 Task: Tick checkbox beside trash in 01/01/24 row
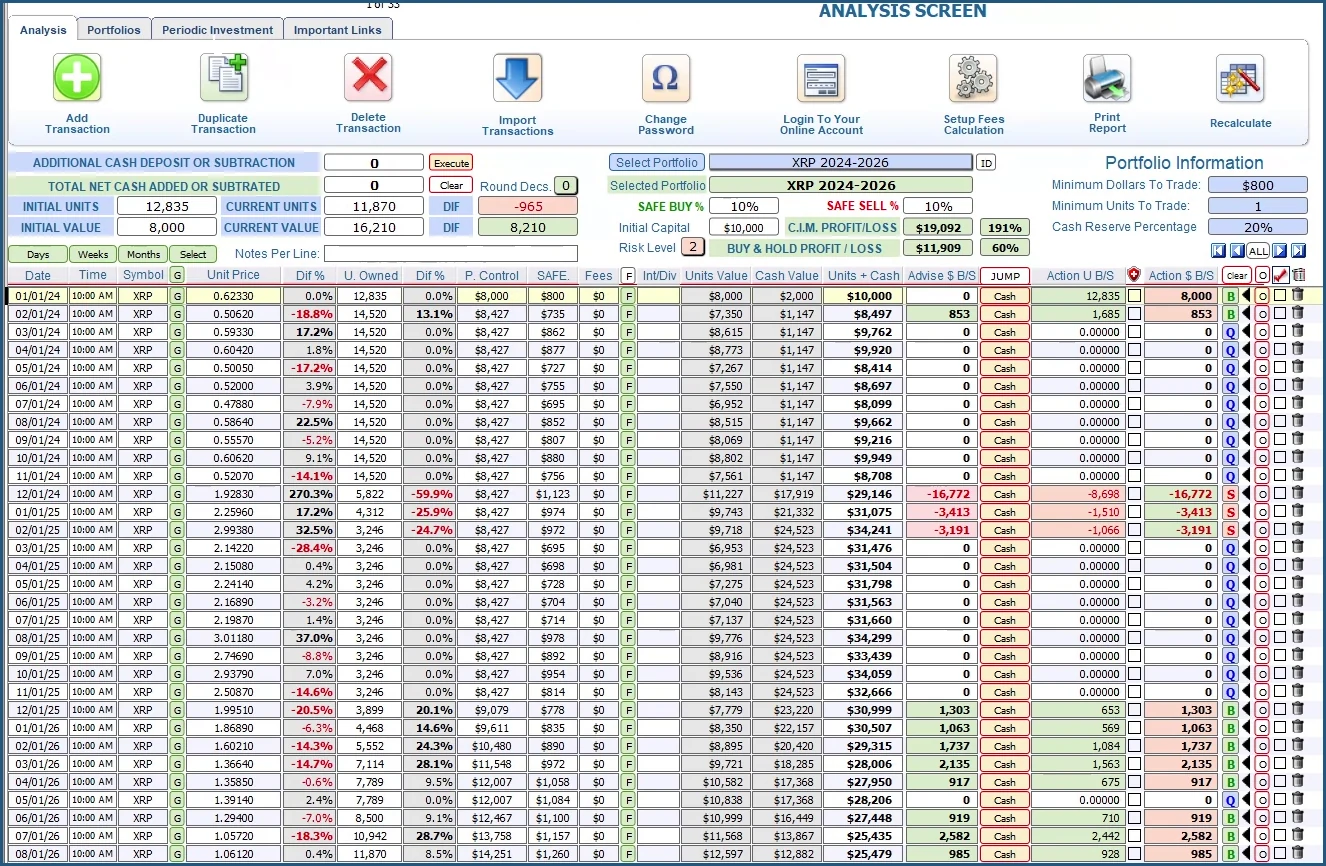pyautogui.click(x=1280, y=295)
